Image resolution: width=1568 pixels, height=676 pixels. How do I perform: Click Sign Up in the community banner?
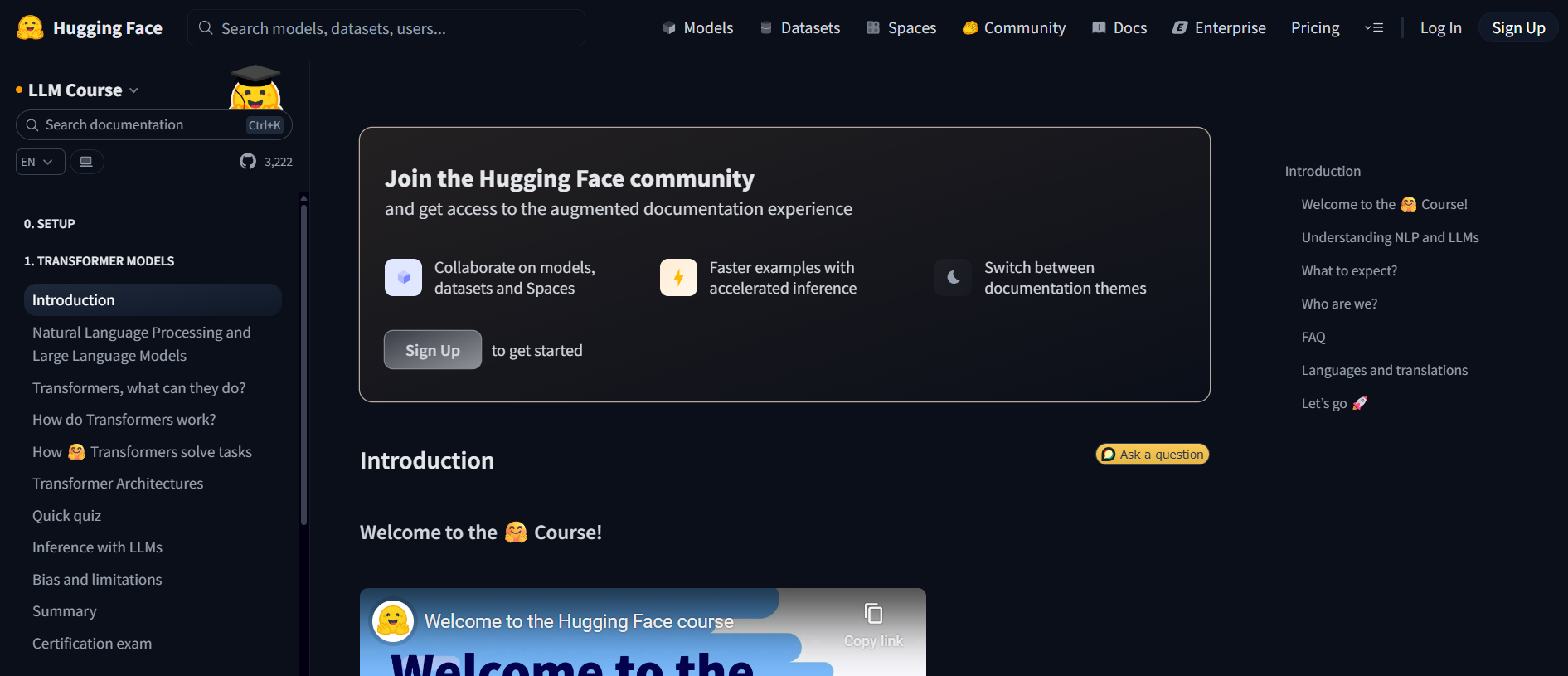(x=433, y=350)
